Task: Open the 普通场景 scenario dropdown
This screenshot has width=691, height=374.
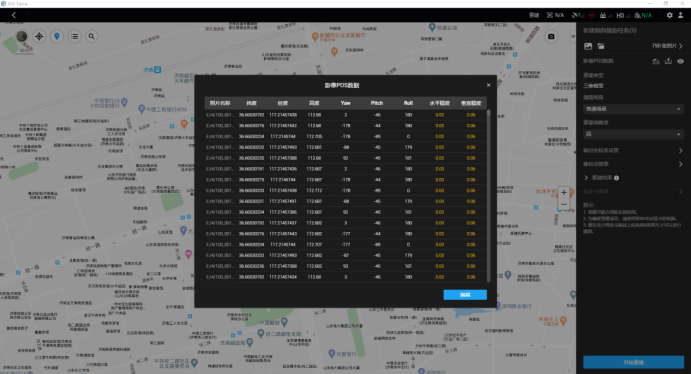Action: coord(633,109)
